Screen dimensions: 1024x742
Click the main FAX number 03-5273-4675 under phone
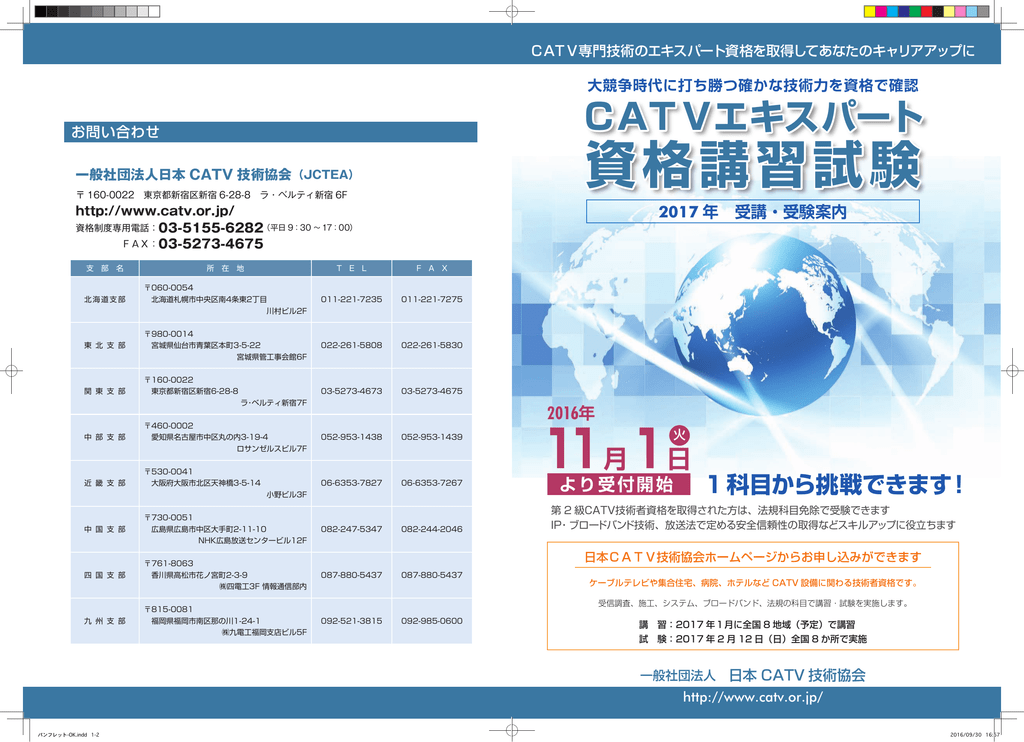point(211,244)
